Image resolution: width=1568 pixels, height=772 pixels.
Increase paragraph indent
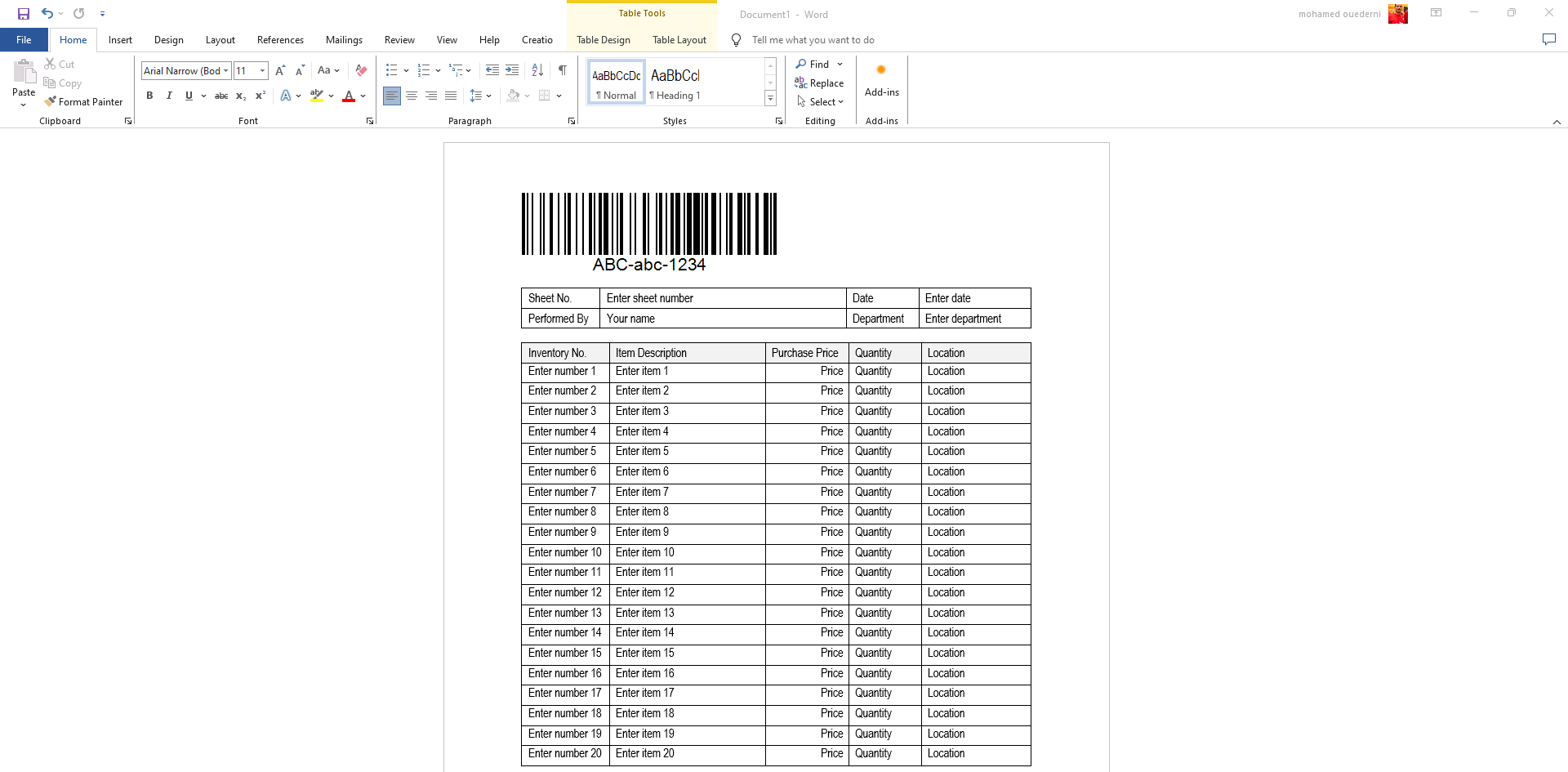tap(512, 71)
